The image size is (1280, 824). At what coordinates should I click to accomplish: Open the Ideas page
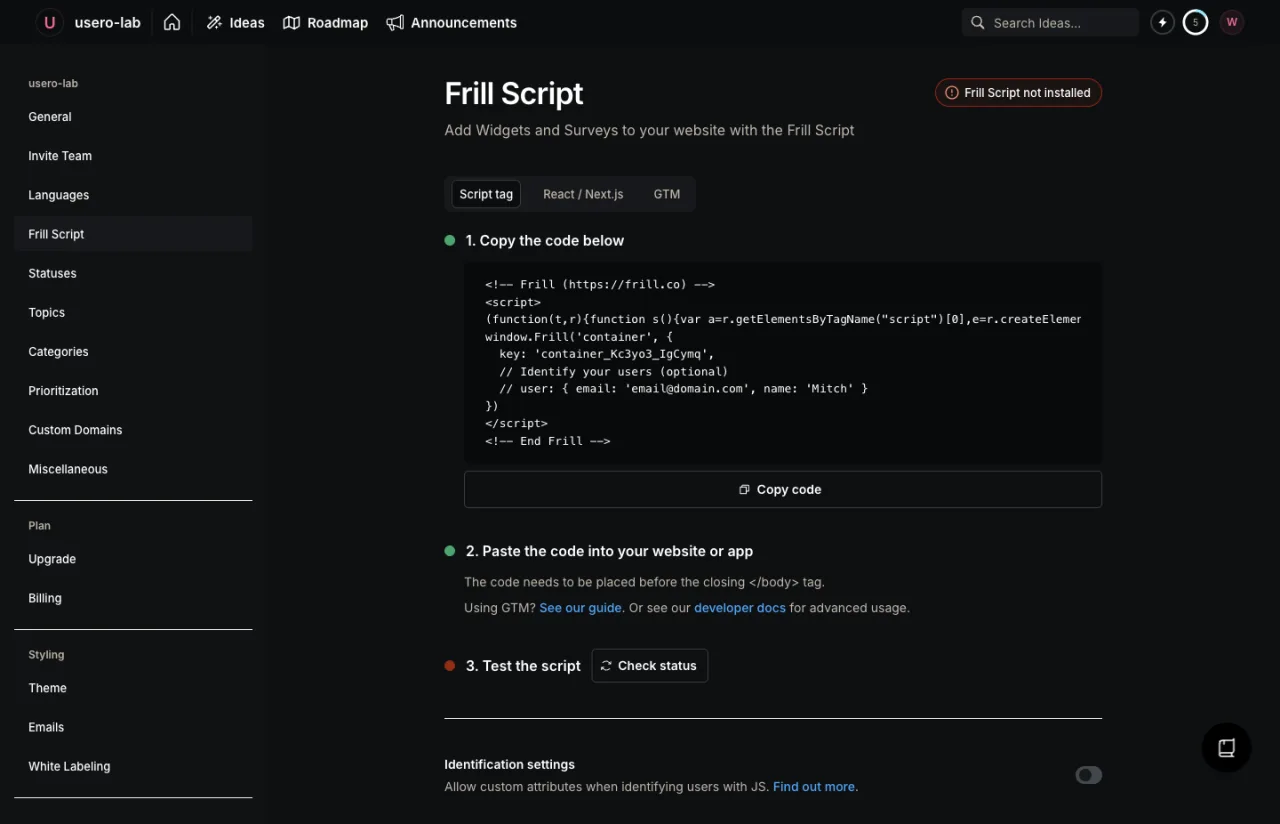(235, 22)
